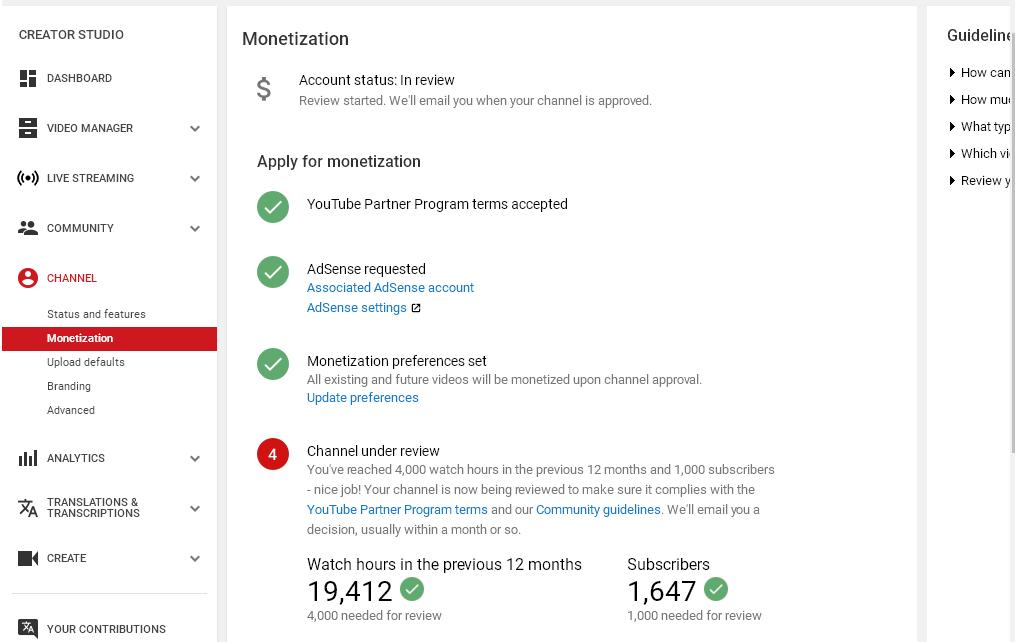Click the dollar sign account status icon
Screen dimensions: 1015x642
click(263, 89)
